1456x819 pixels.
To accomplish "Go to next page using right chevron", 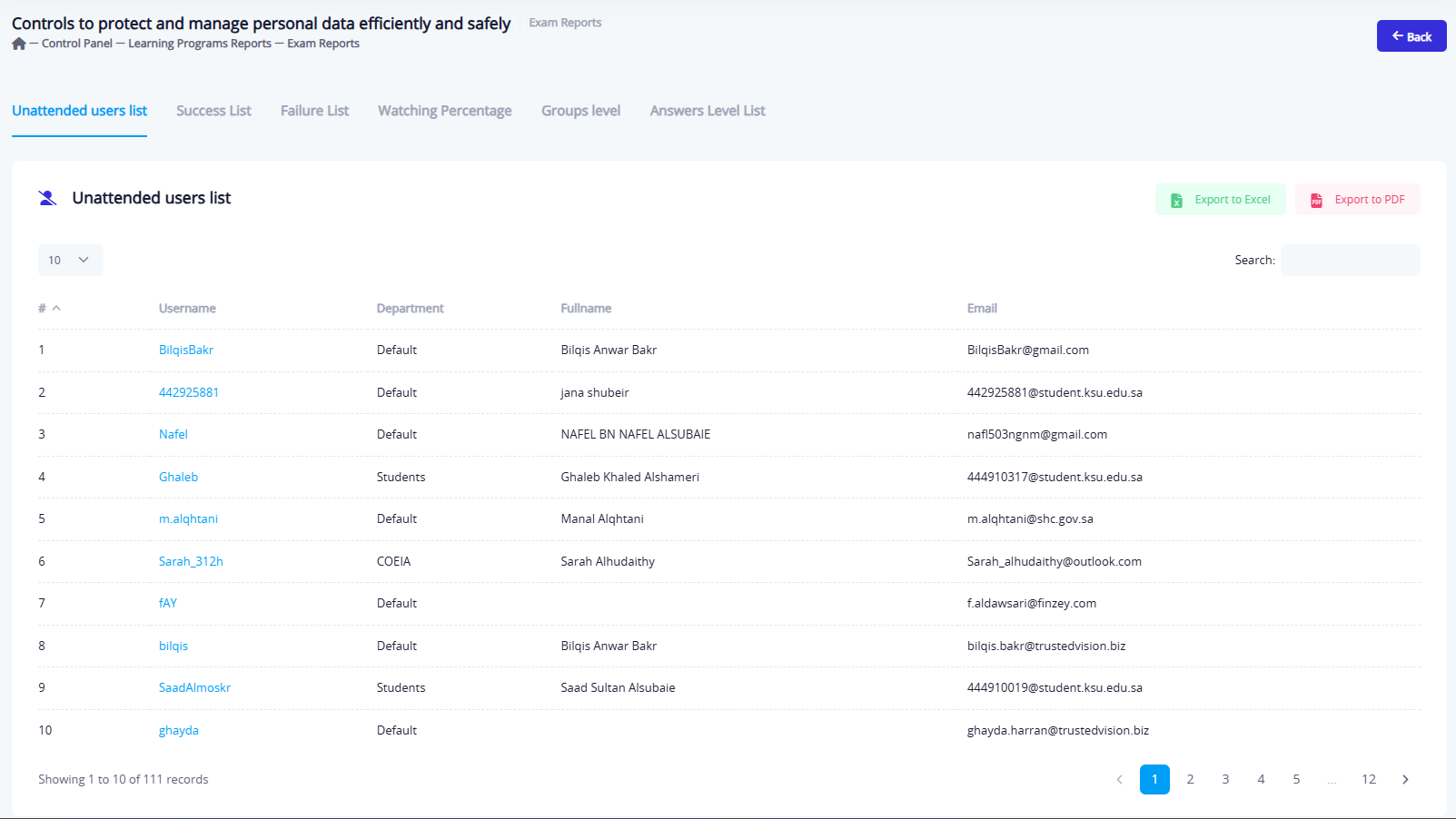I will [1405, 779].
